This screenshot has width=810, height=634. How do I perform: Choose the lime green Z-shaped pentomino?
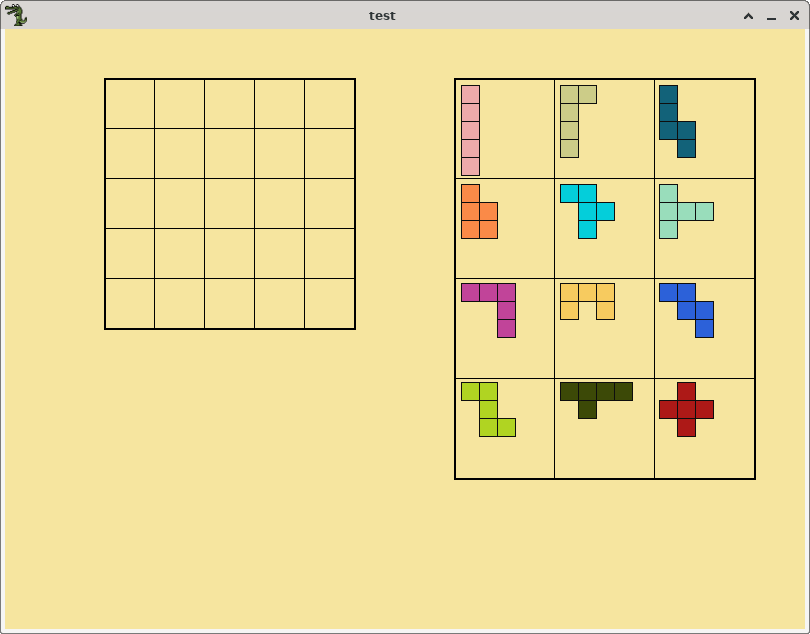tap(488, 409)
